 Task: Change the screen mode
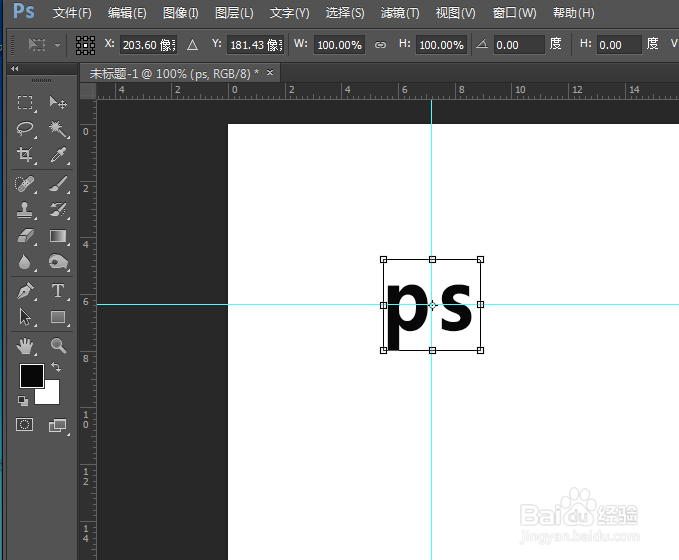point(58,425)
